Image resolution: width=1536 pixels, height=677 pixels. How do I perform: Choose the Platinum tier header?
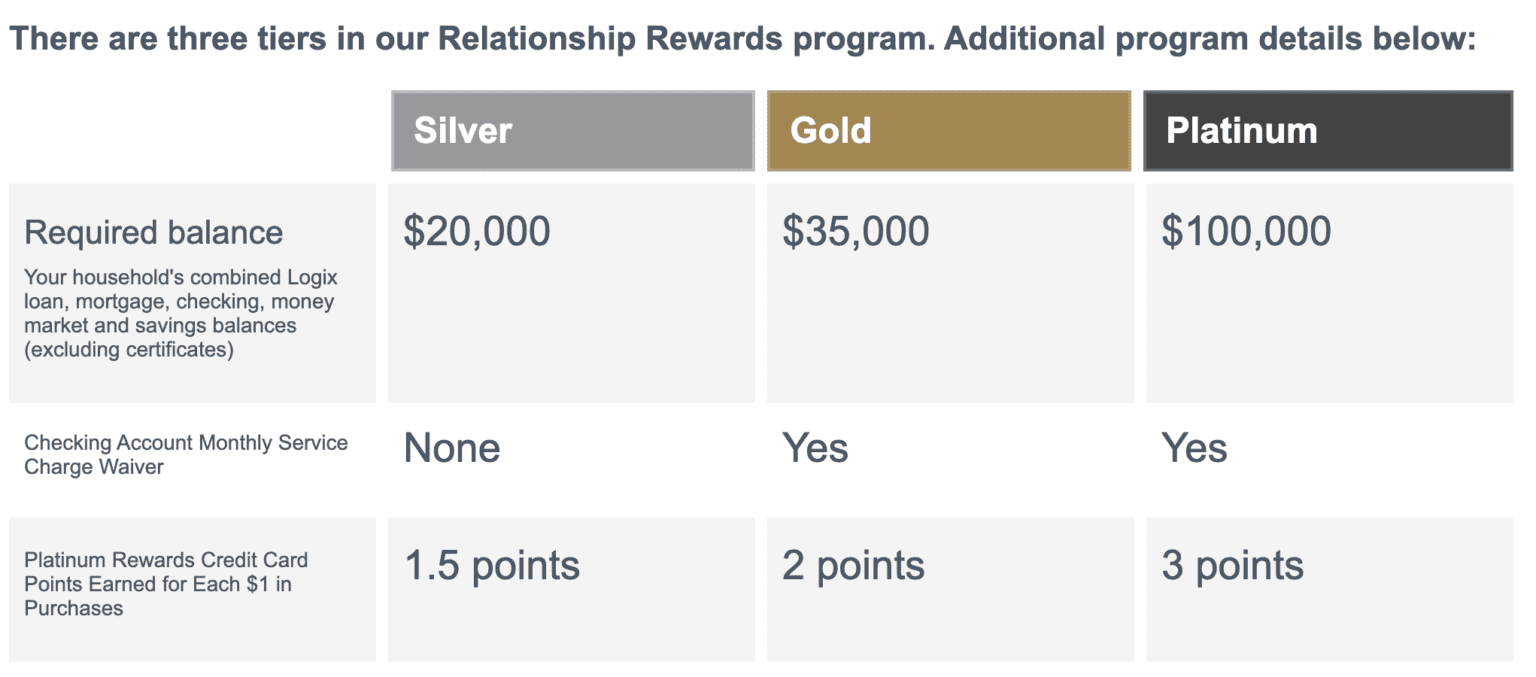[1327, 131]
